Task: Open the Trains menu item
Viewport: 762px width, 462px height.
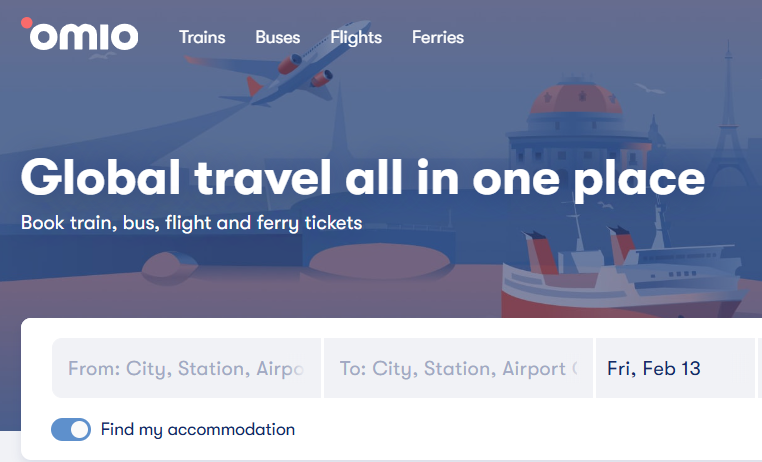Action: (x=202, y=38)
